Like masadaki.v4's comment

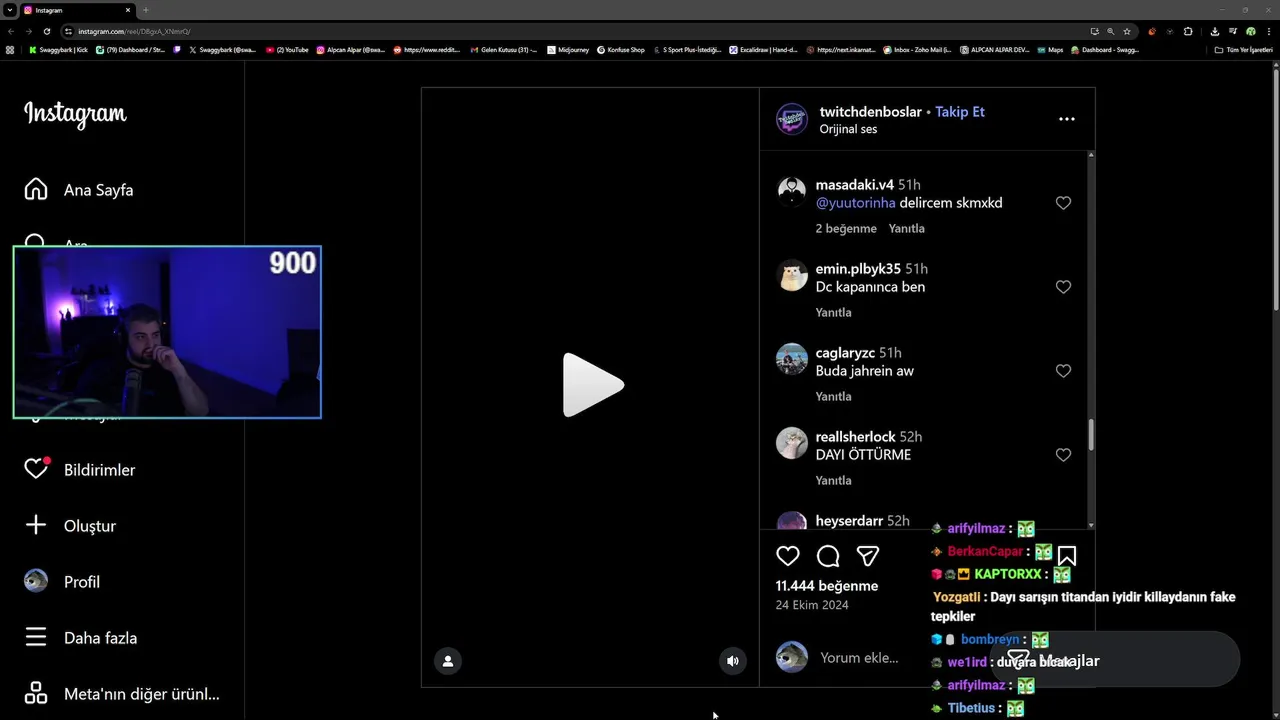[x=1063, y=203]
